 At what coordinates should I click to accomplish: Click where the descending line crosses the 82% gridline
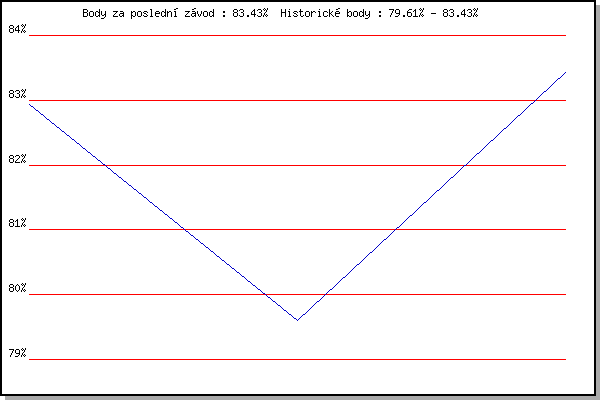(x=106, y=165)
